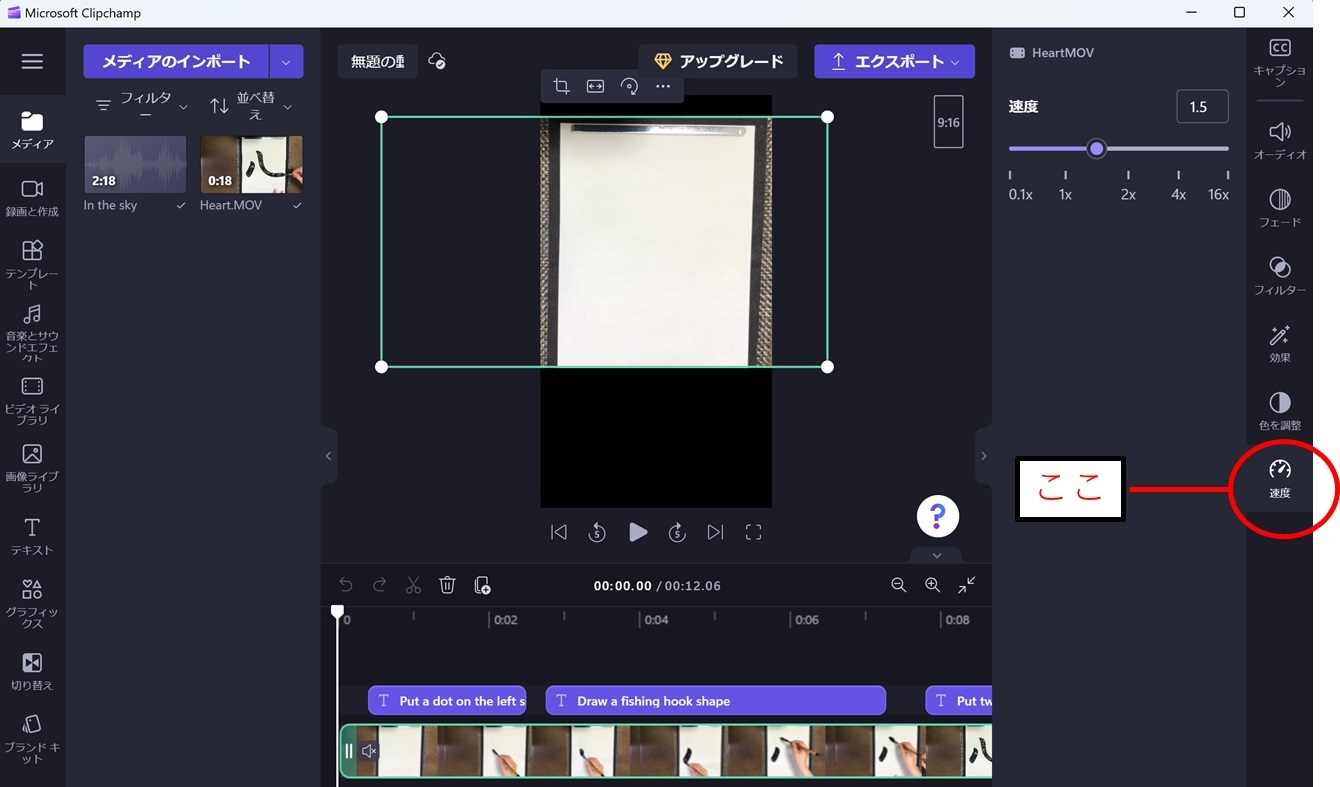The image size is (1340, 787).
Task: Toggle the 9:16 aspect ratio button
Action: [948, 122]
